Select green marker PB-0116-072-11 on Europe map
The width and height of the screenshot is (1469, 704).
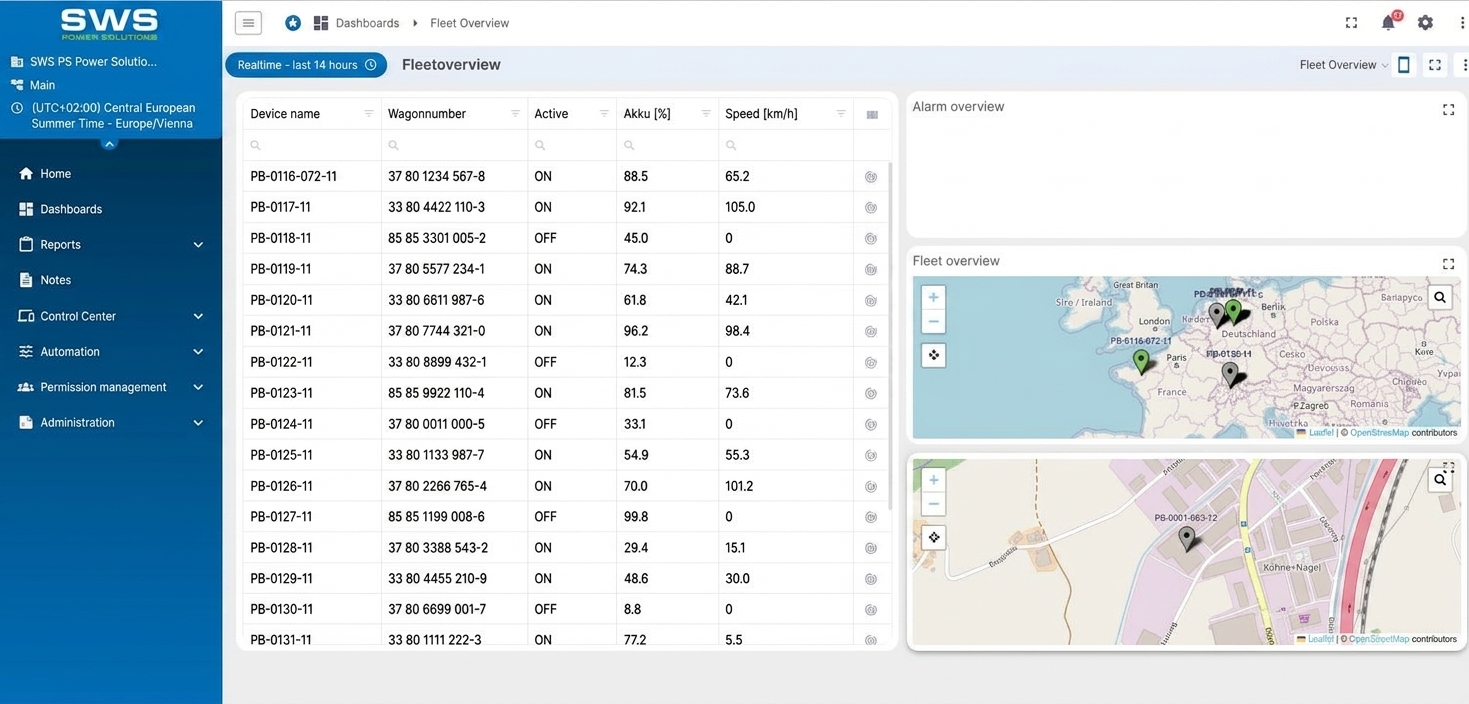point(1141,361)
